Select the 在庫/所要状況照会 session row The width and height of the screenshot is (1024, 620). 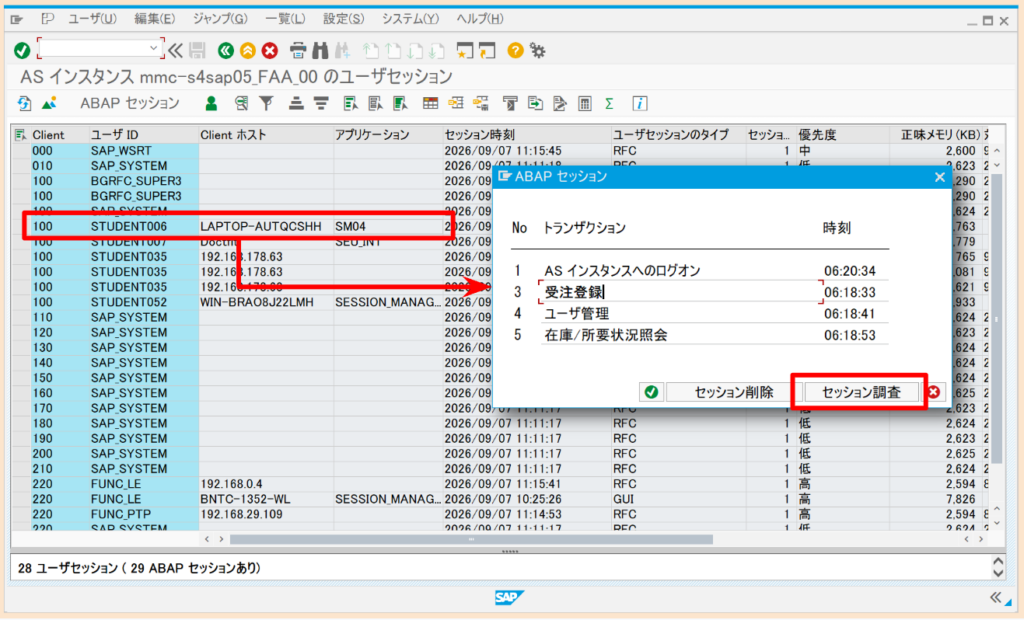point(699,335)
